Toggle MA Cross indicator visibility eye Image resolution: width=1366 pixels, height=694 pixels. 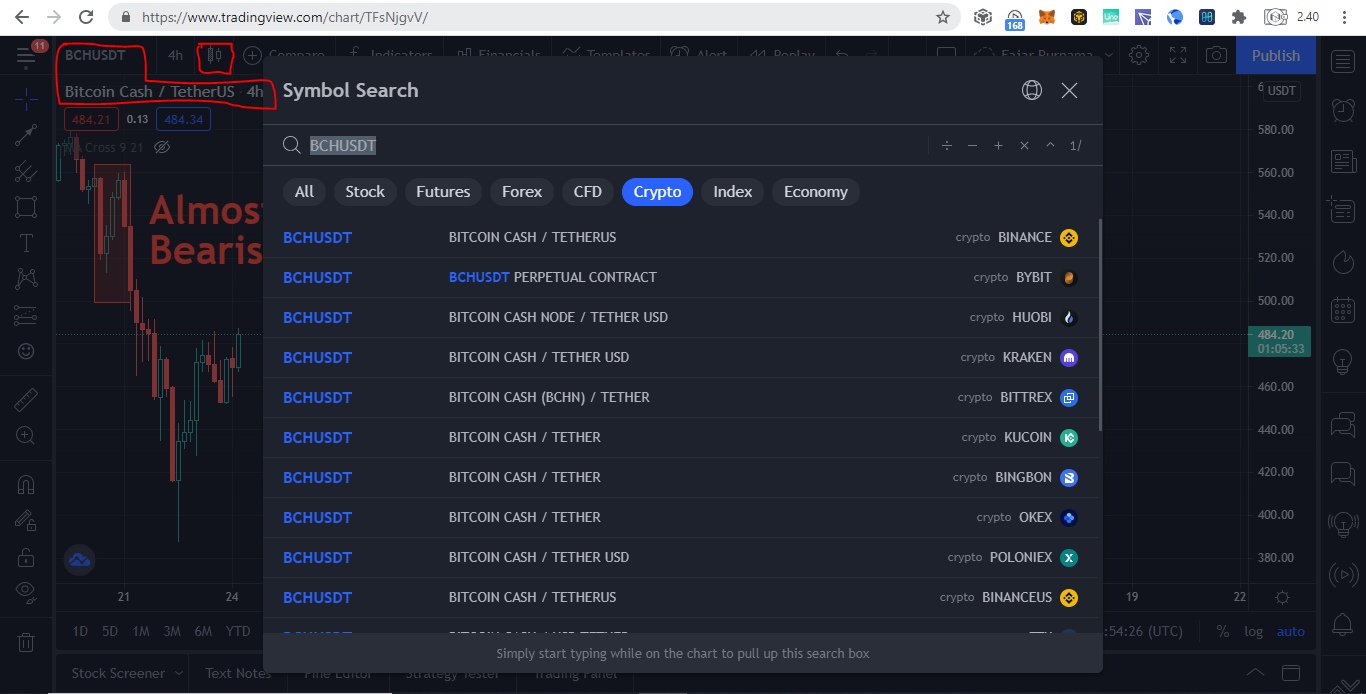pyautogui.click(x=162, y=147)
